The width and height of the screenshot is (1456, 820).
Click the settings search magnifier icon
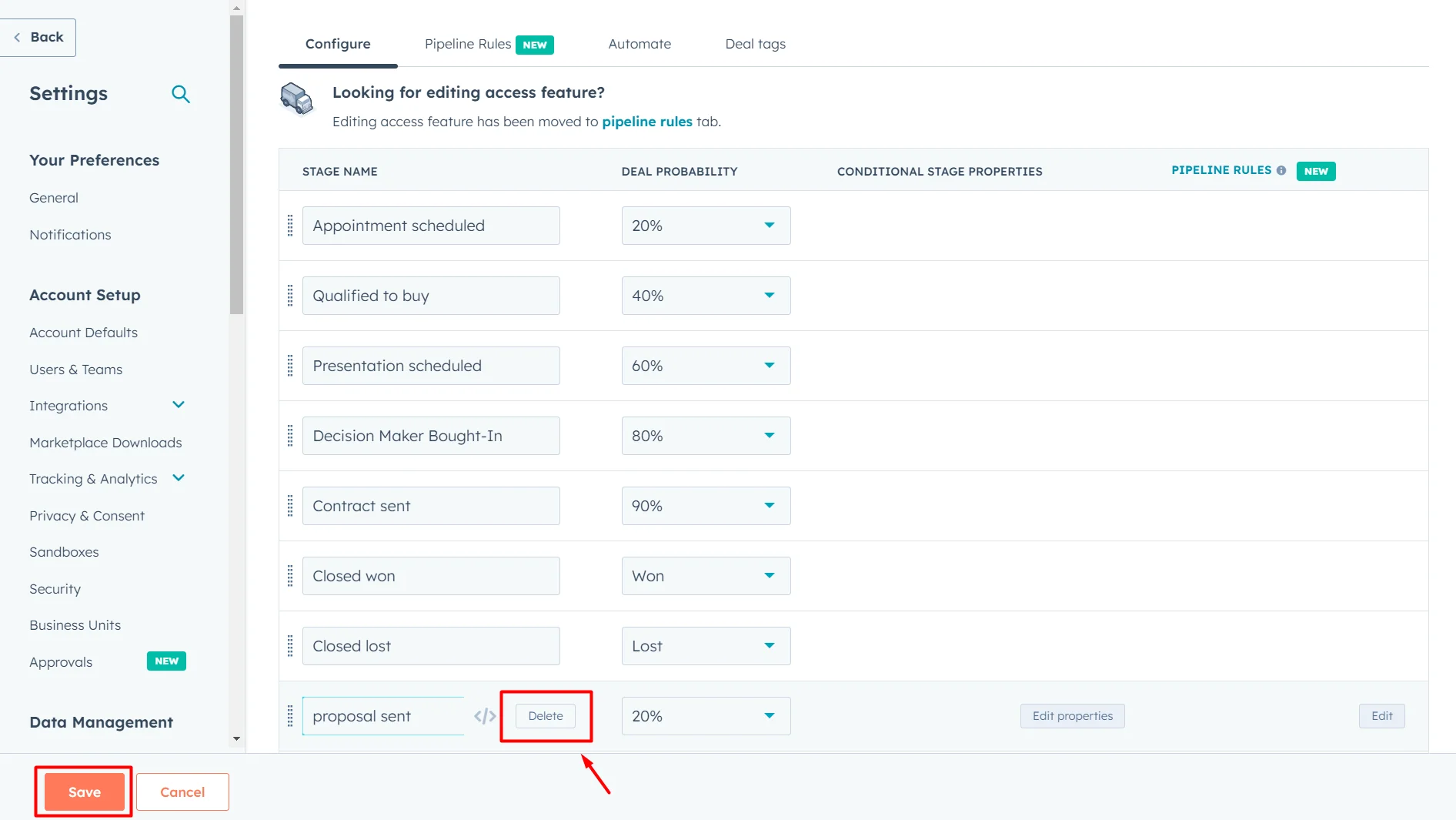click(181, 94)
